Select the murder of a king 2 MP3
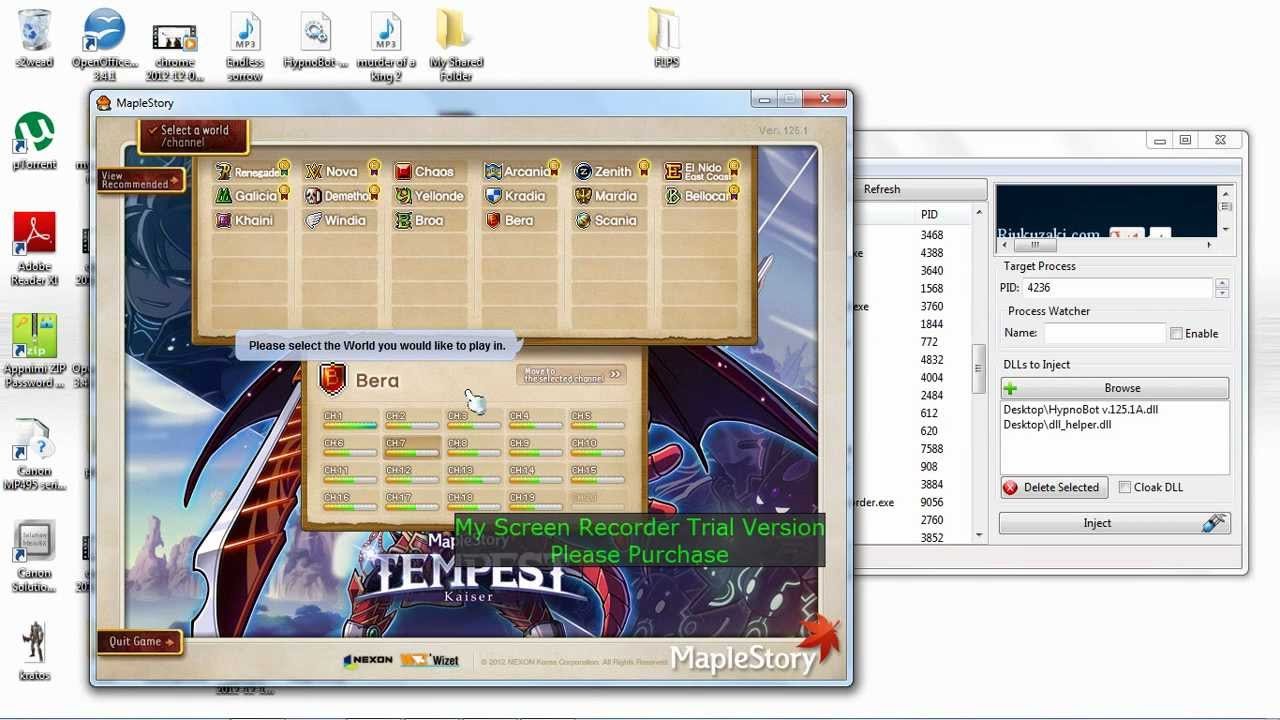 point(385,47)
